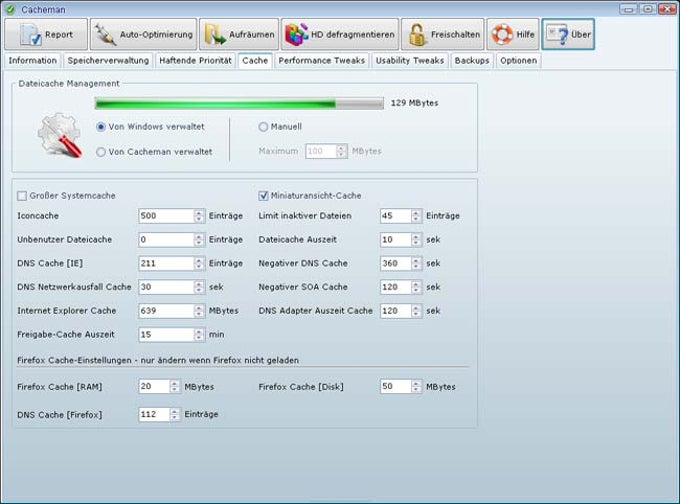Click Negativer SOA Cache spinner arrows
This screenshot has width=680, height=504.
(416, 287)
